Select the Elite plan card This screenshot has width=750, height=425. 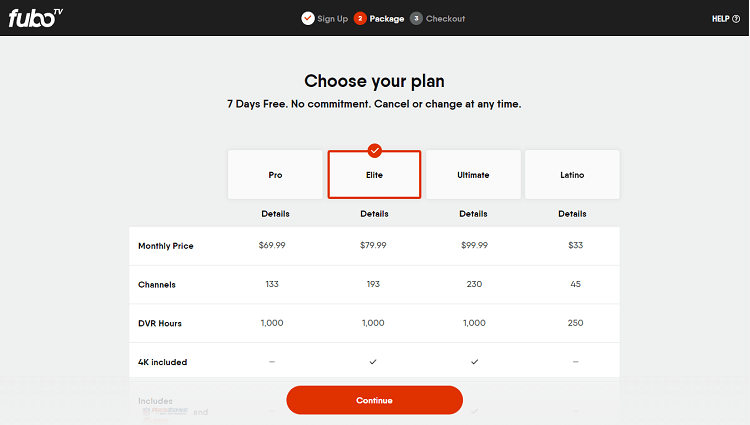point(375,174)
